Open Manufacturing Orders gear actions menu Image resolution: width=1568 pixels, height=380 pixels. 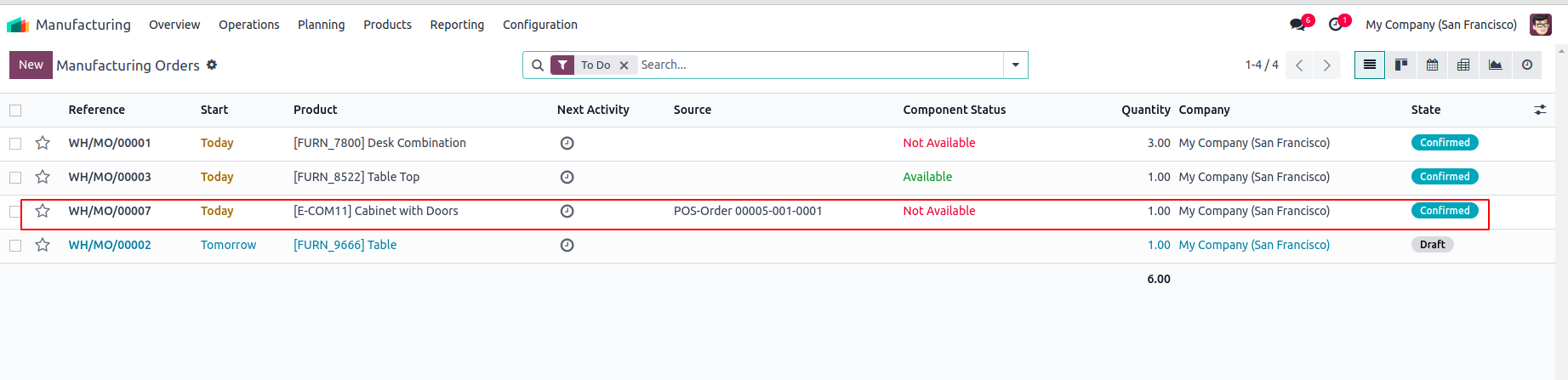212,65
